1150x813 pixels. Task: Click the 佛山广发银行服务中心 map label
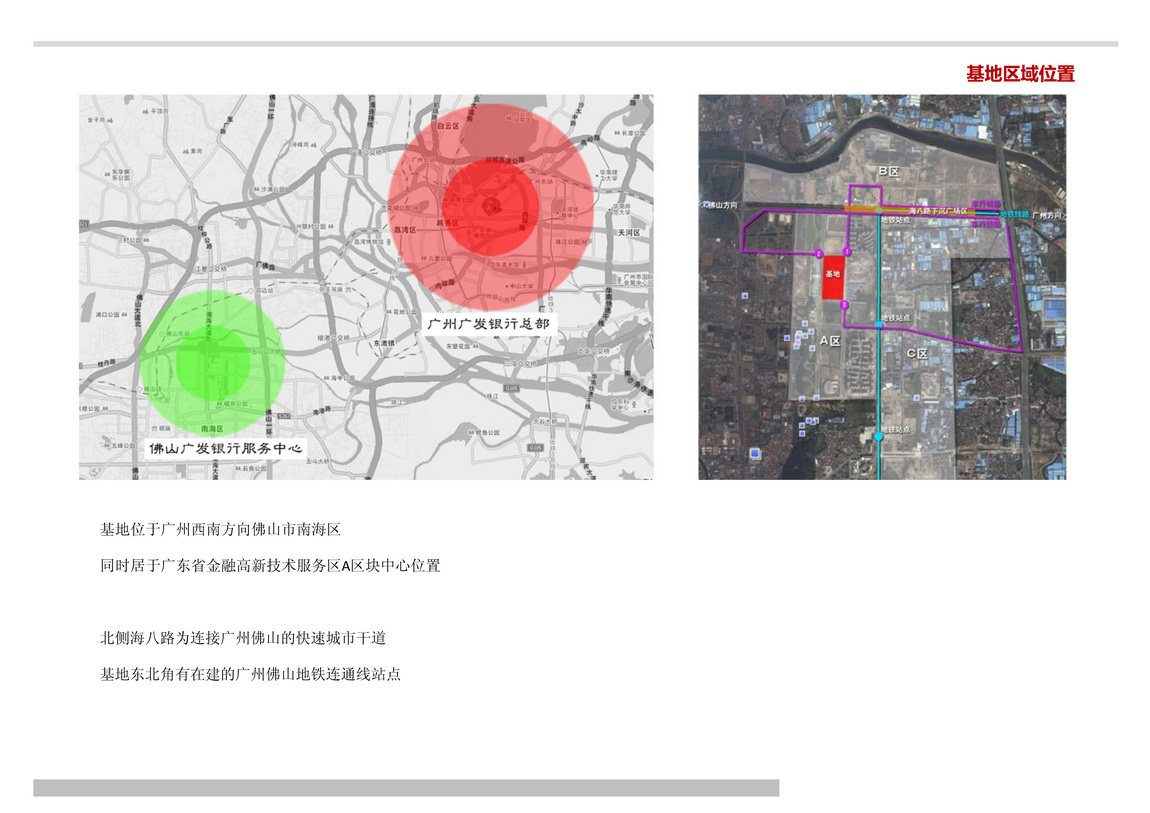click(225, 448)
